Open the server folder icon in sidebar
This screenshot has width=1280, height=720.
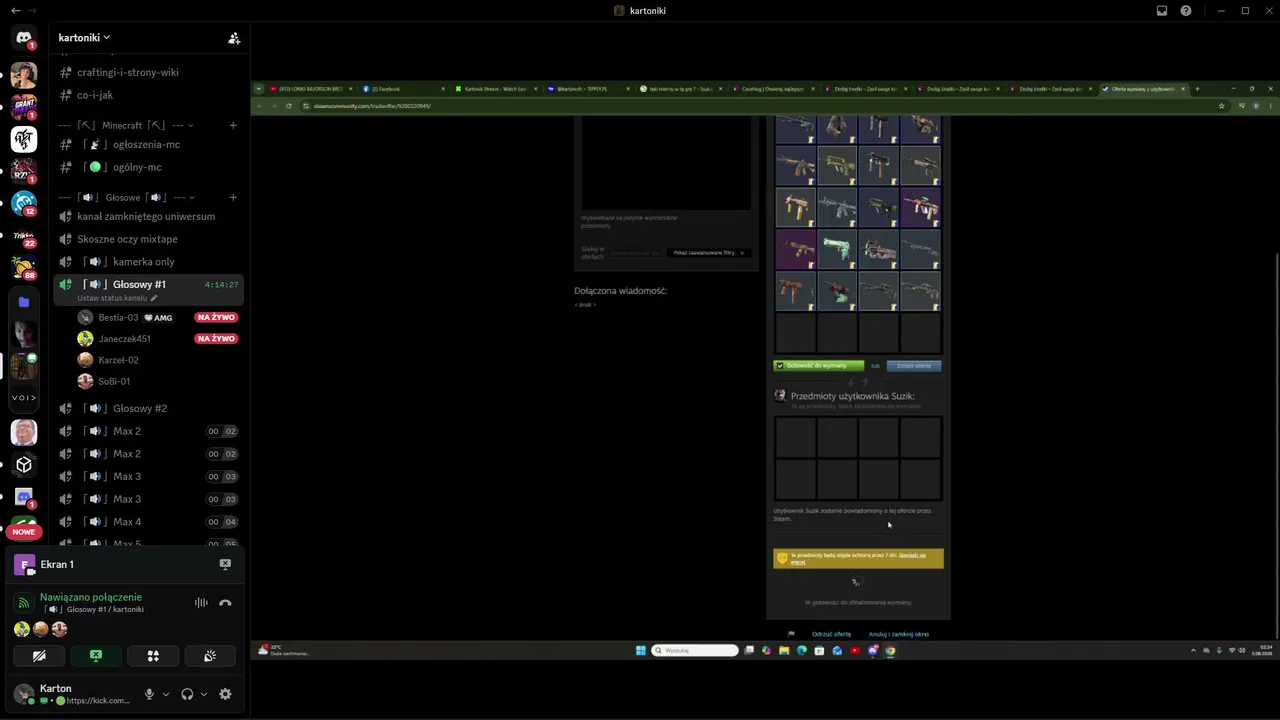[x=24, y=302]
